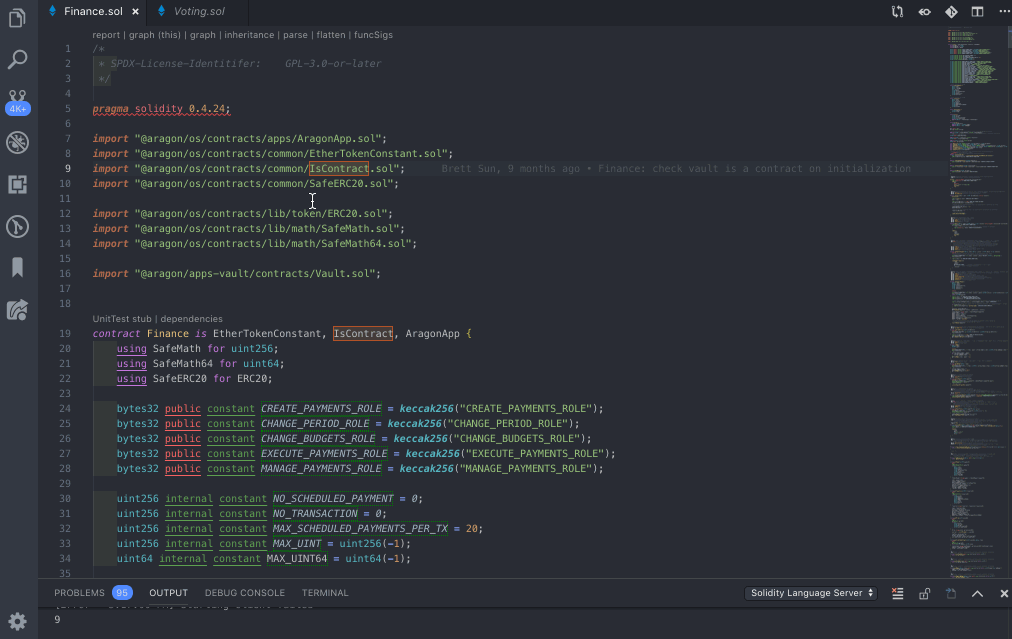This screenshot has height=639, width=1012.
Task: Open the editor more actions menu
Action: (x=1004, y=11)
